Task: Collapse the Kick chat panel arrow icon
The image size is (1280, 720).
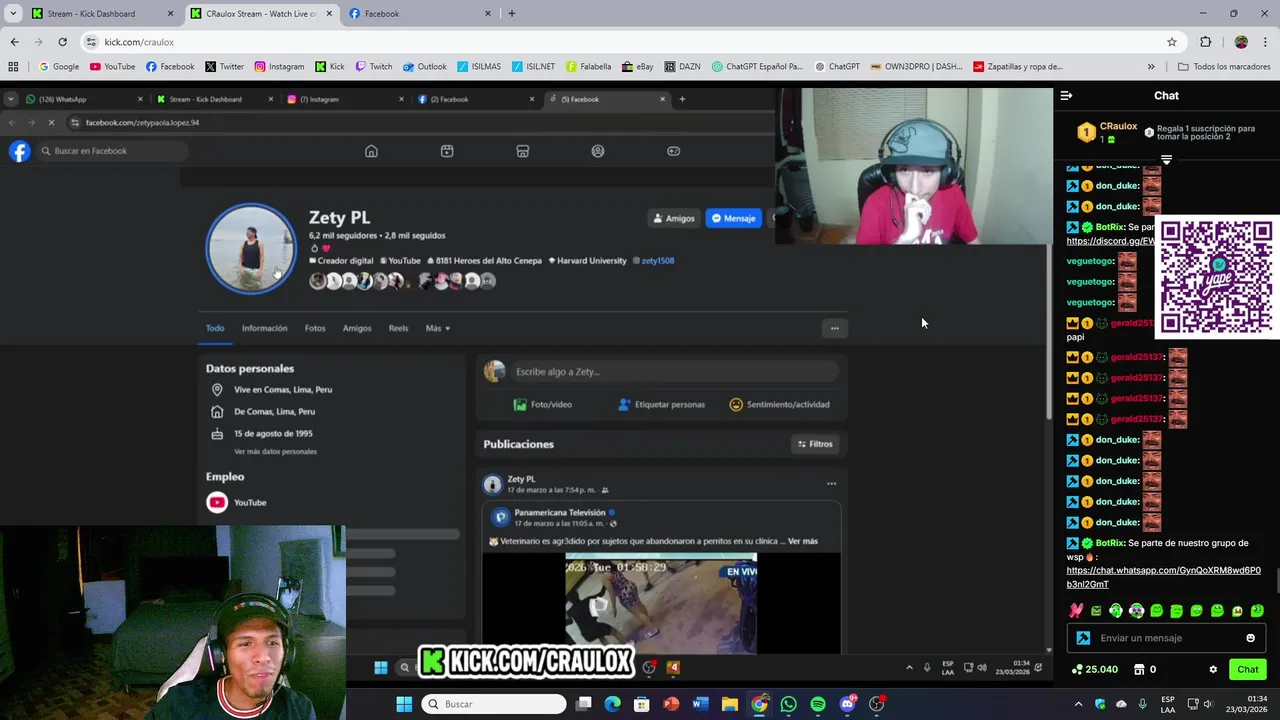Action: (1066, 96)
